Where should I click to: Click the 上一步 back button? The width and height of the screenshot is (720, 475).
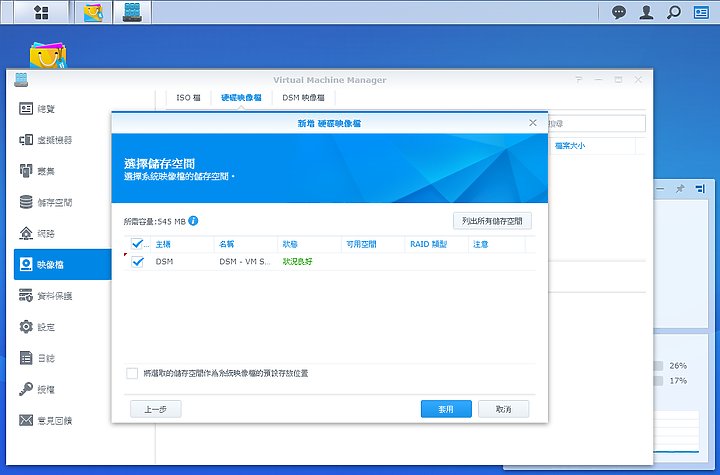(156, 409)
